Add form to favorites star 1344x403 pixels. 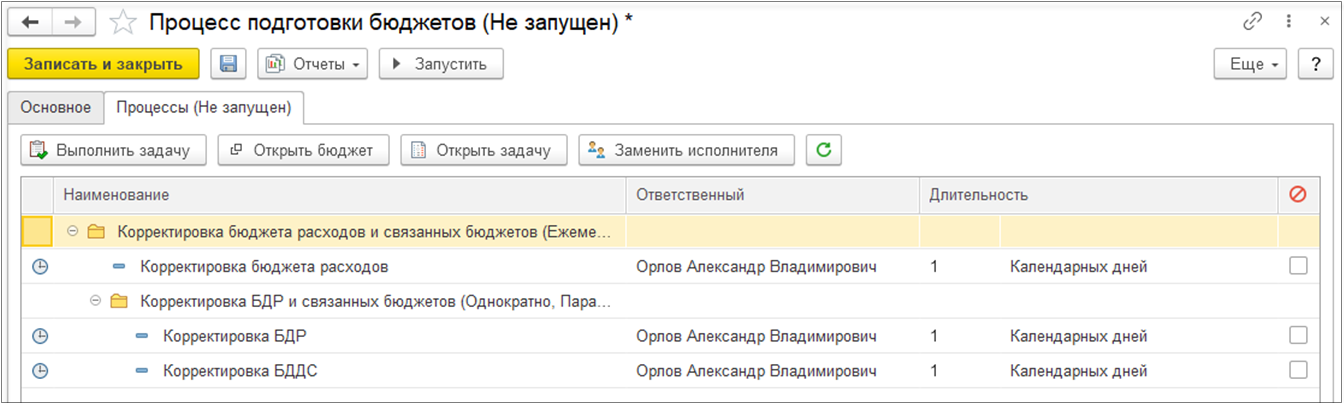[123, 21]
